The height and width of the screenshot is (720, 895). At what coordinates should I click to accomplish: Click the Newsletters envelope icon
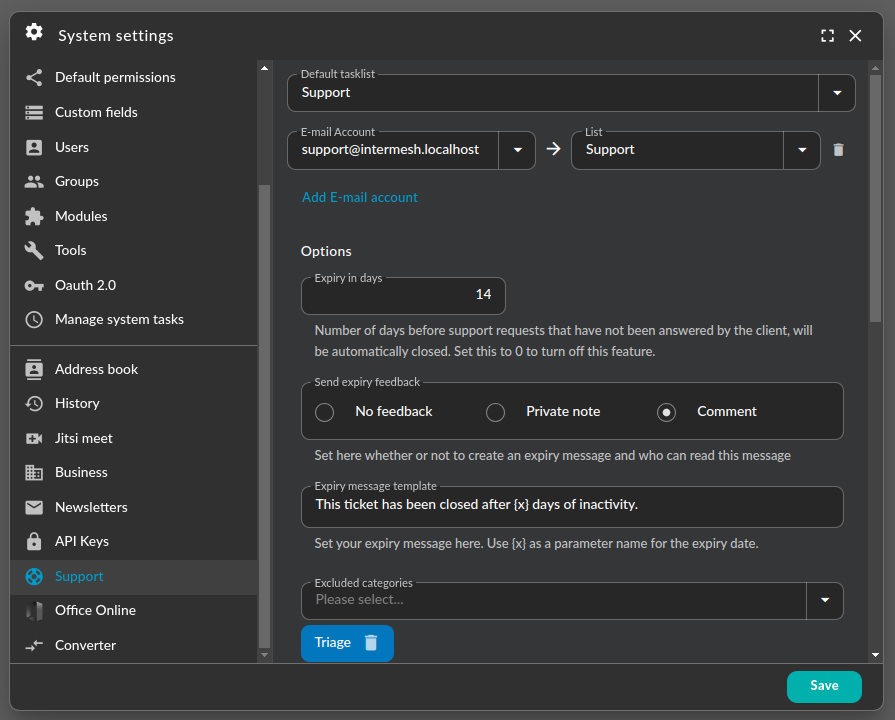[34, 507]
